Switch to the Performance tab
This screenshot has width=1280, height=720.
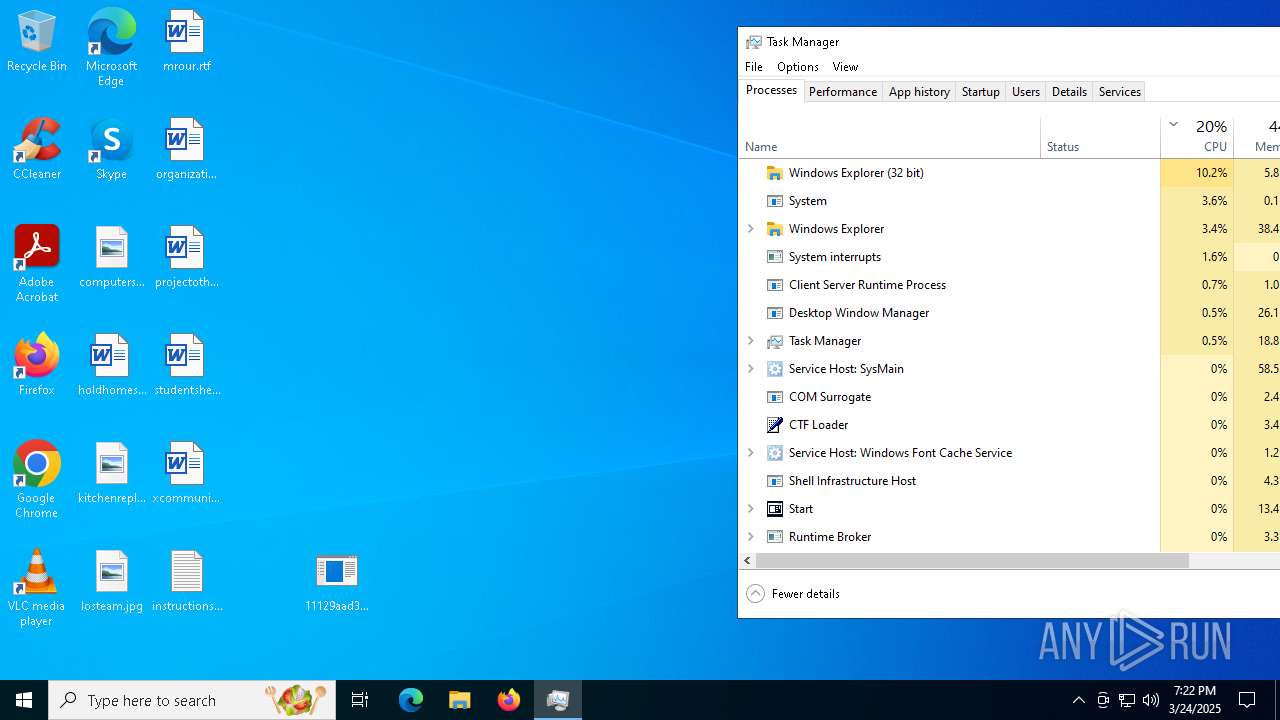843,92
